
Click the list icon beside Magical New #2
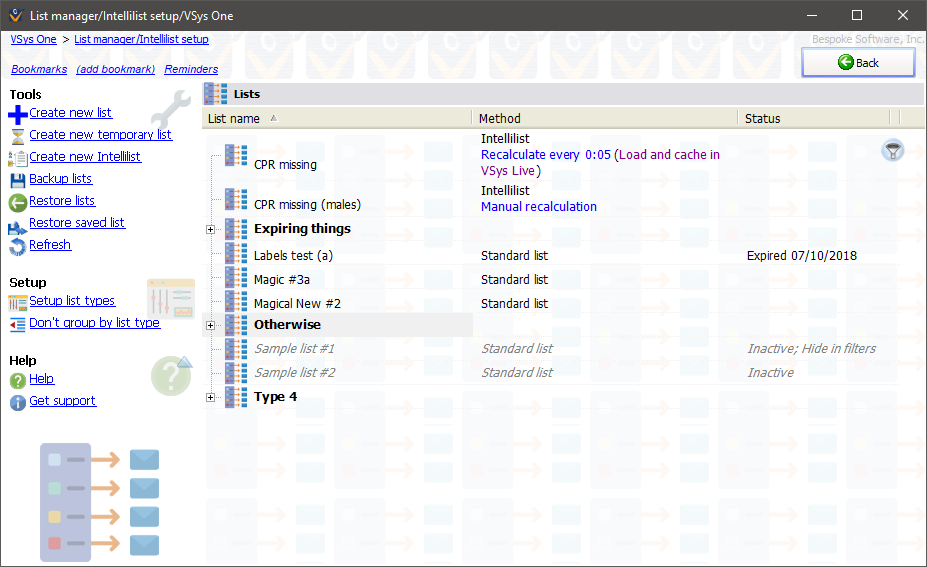coord(236,301)
